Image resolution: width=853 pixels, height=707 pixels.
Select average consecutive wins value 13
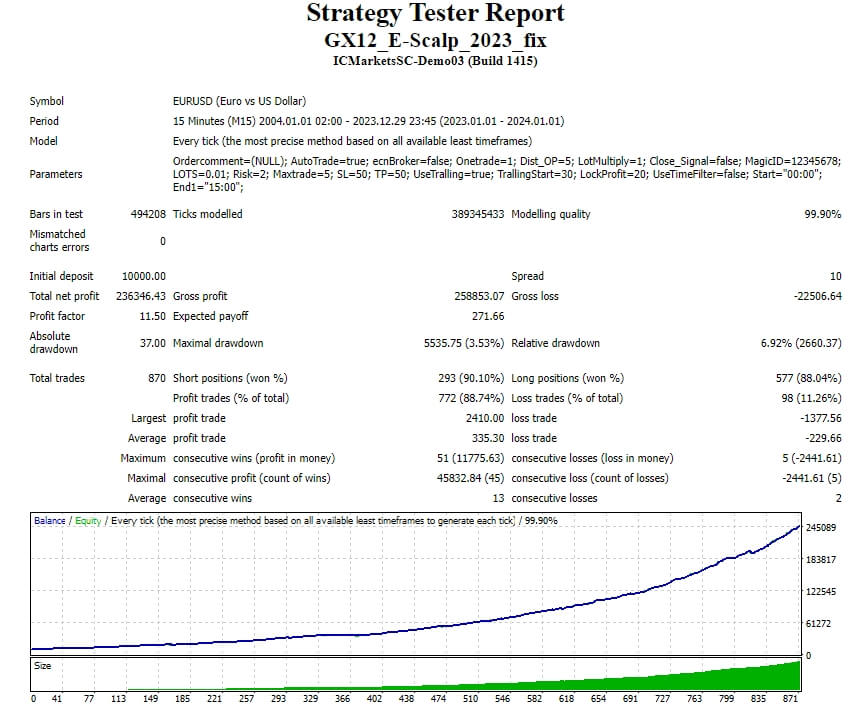click(498, 498)
